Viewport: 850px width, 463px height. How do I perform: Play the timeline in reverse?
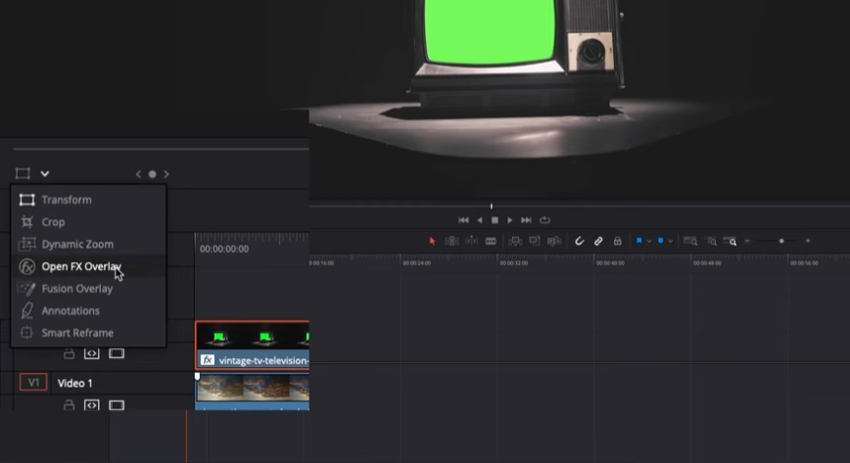[480, 220]
